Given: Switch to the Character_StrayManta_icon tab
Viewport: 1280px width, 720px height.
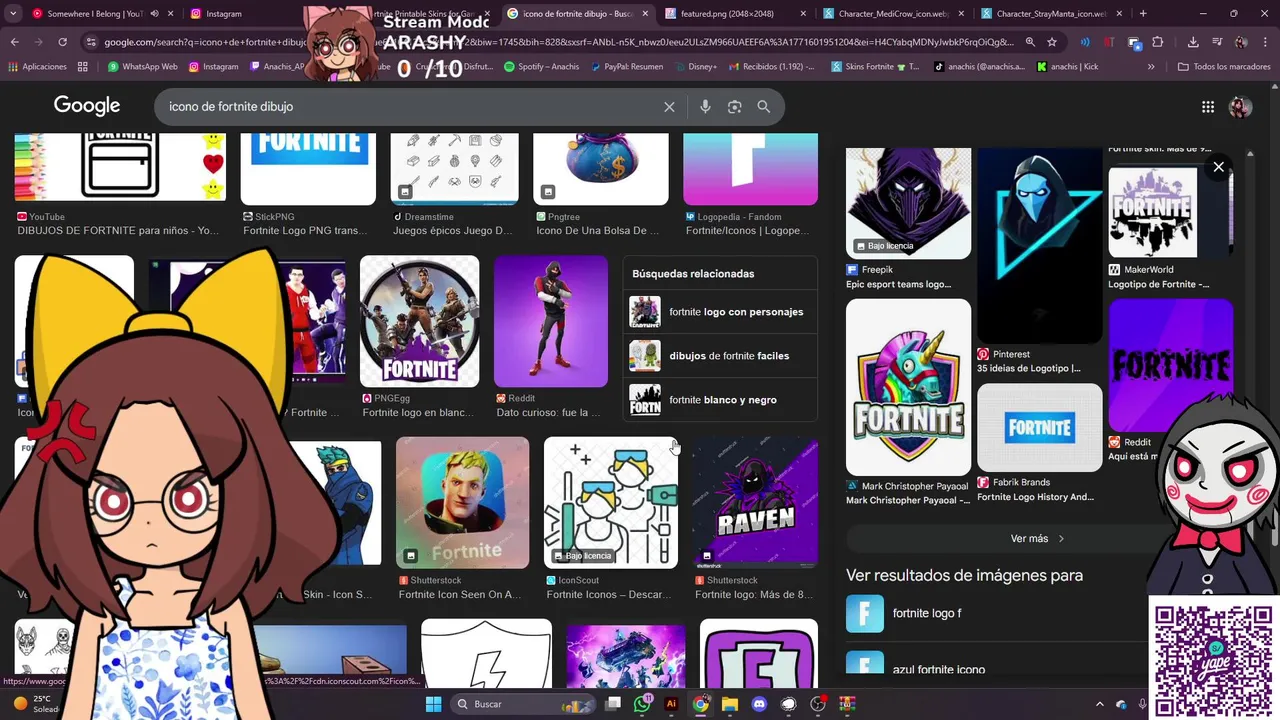Looking at the screenshot, I should [1050, 14].
